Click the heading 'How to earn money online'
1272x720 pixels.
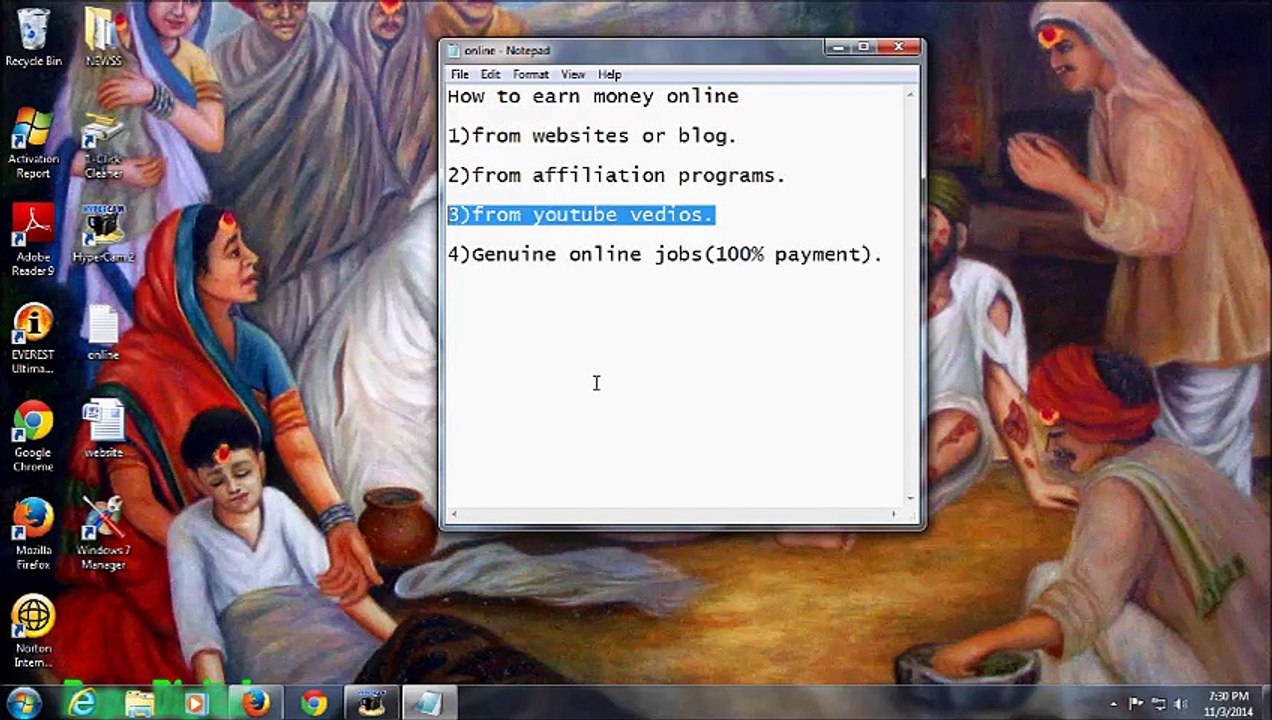593,97
